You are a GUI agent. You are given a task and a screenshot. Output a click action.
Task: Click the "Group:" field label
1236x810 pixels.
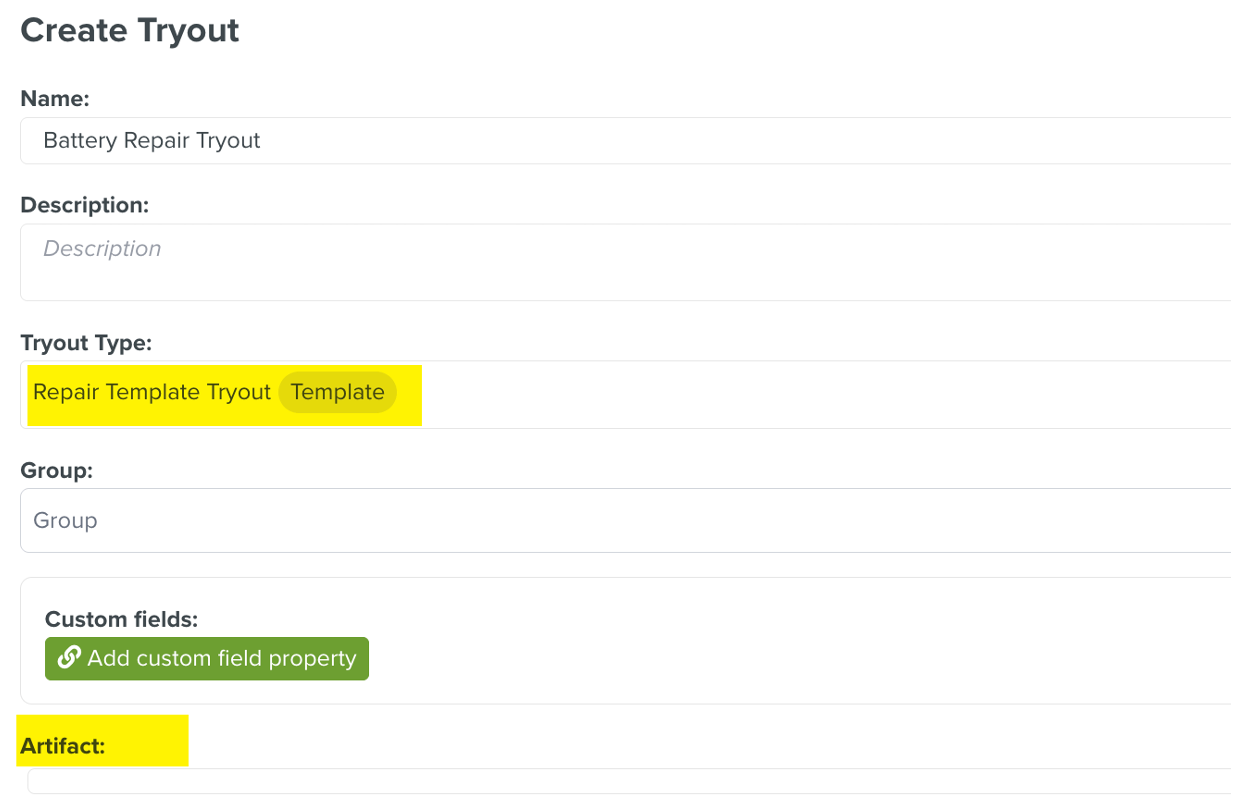click(x=56, y=470)
